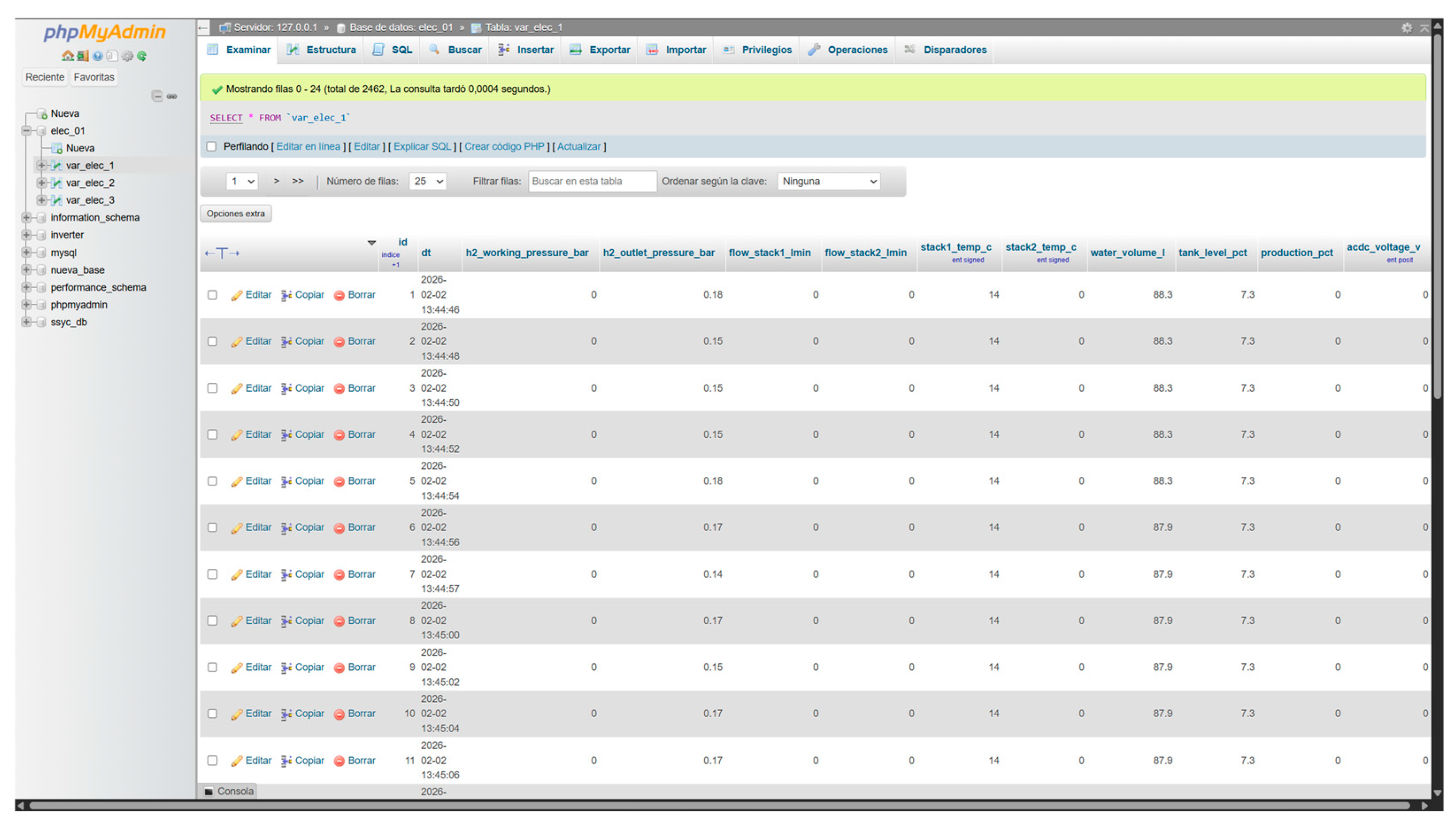Select checkbox of row id 6
This screenshot has width=1456, height=826.
pos(212,528)
